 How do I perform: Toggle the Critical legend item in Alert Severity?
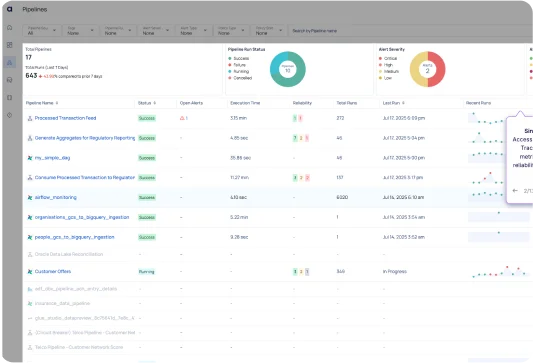tap(388, 58)
